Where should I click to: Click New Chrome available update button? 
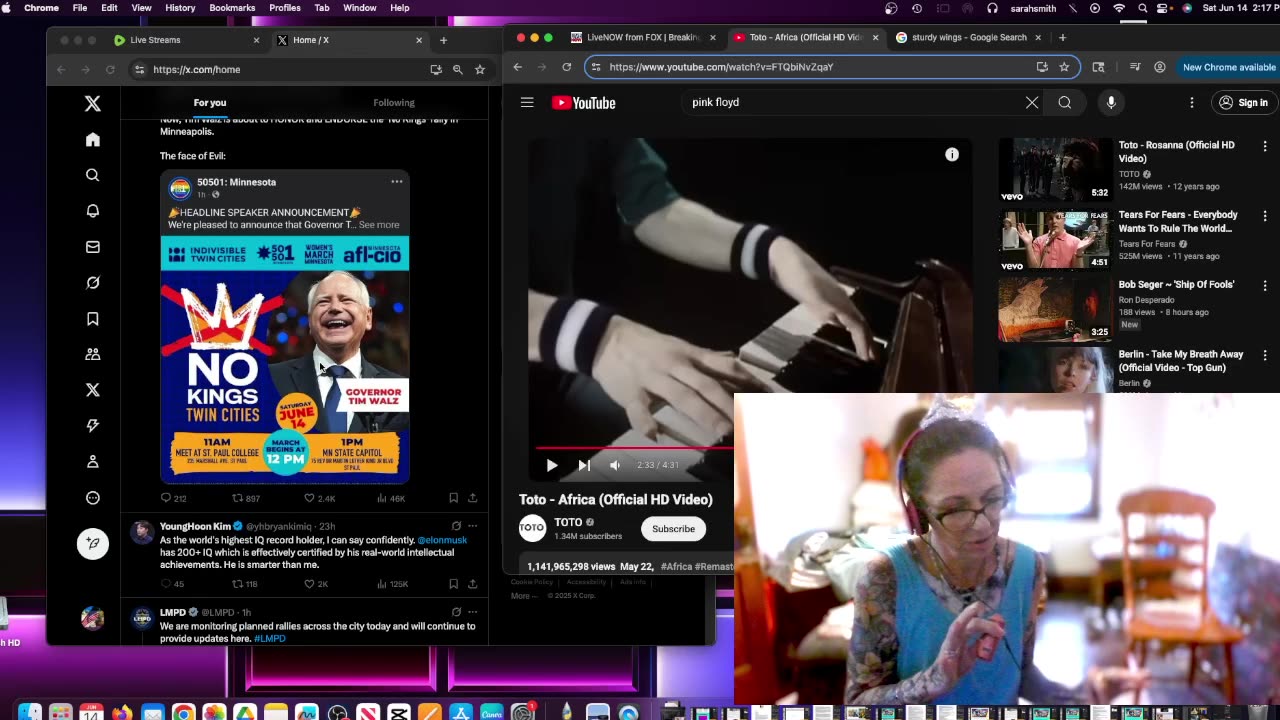pyautogui.click(x=1229, y=67)
